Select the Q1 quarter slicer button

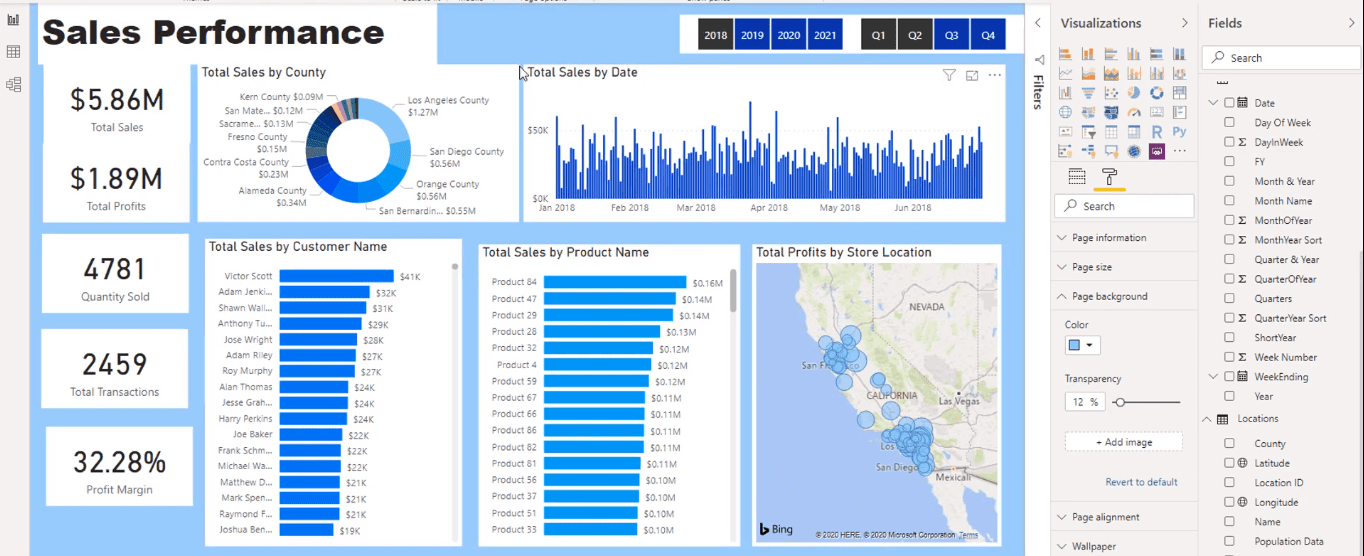[x=878, y=35]
